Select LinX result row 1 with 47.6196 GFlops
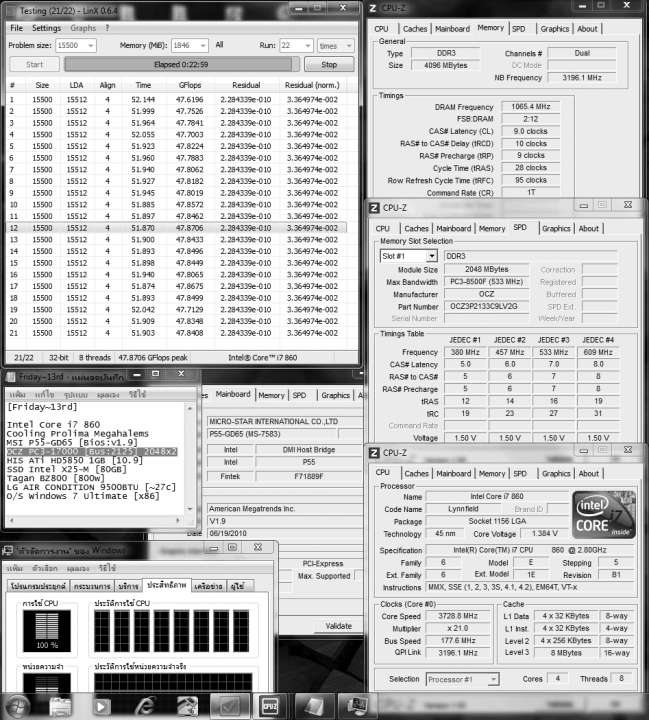649x720 pixels. coord(176,100)
